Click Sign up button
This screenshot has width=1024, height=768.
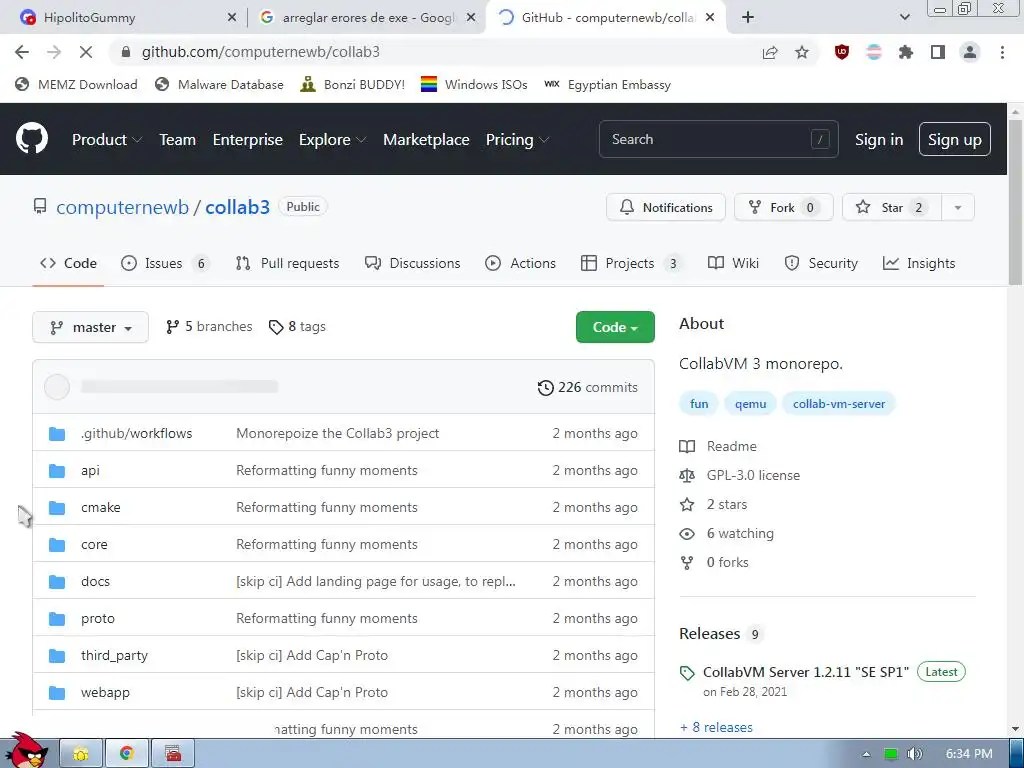[x=954, y=140]
